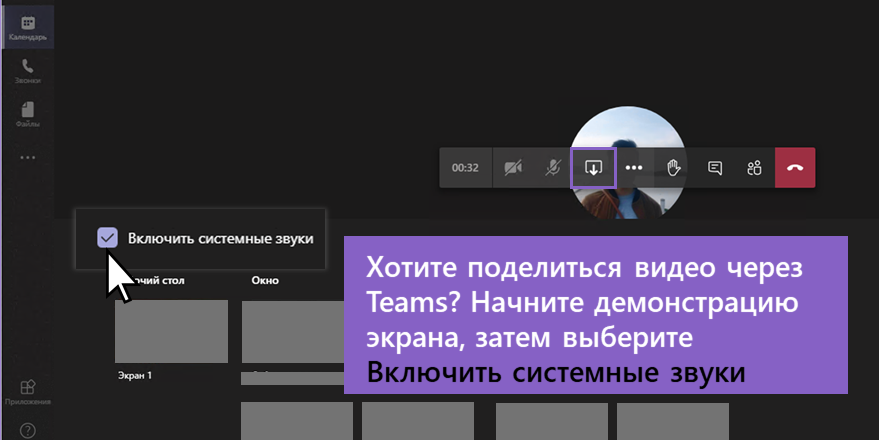
Task: Toggle the camera in the call toolbar
Action: (513, 168)
